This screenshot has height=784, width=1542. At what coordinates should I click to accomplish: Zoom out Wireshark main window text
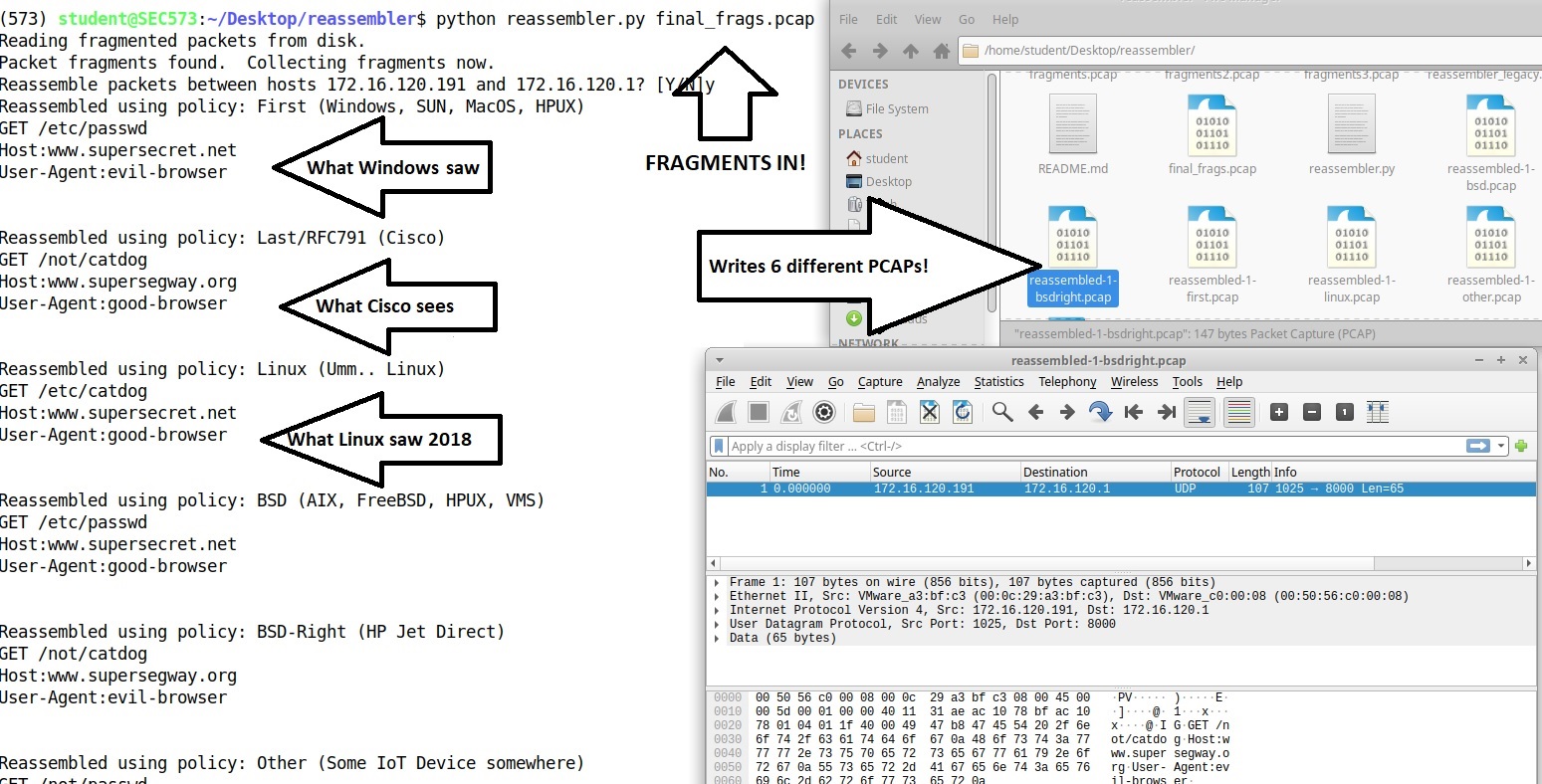click(x=1312, y=412)
